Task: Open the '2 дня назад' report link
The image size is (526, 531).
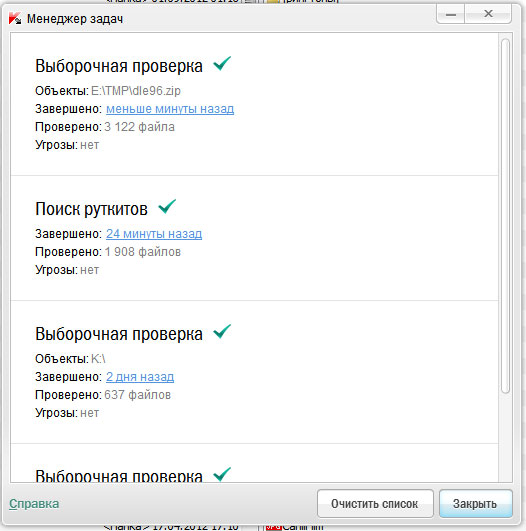Action: 140,377
